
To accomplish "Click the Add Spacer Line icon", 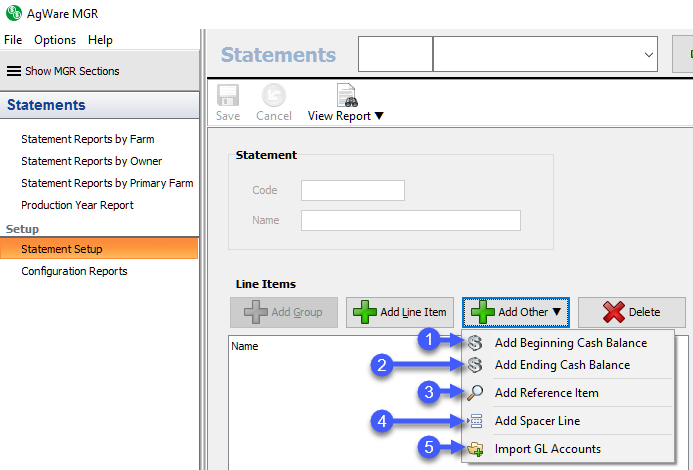I will [x=475, y=421].
